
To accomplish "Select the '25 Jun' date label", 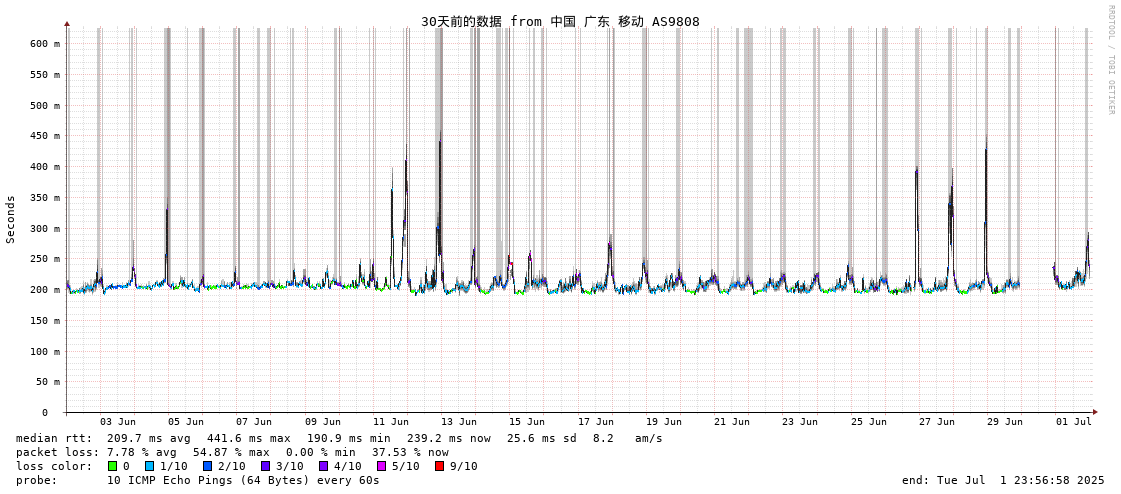I will point(869,422).
